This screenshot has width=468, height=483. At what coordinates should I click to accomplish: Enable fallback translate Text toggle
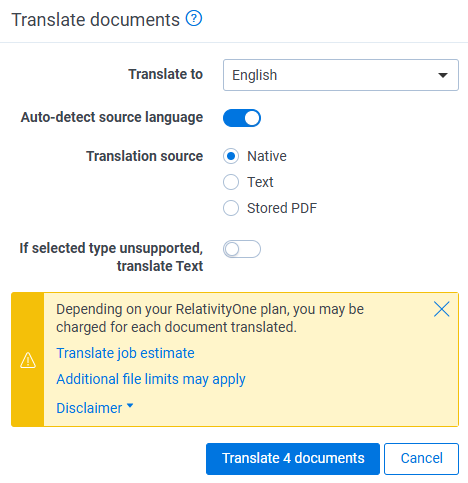(x=242, y=249)
